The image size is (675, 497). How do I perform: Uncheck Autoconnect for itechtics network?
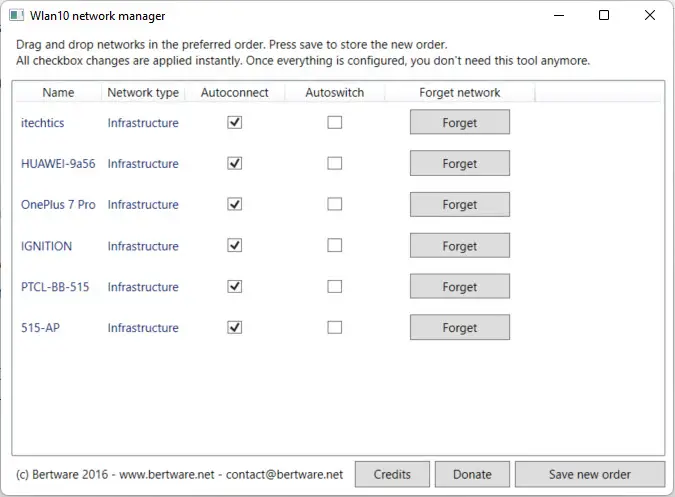pos(235,122)
